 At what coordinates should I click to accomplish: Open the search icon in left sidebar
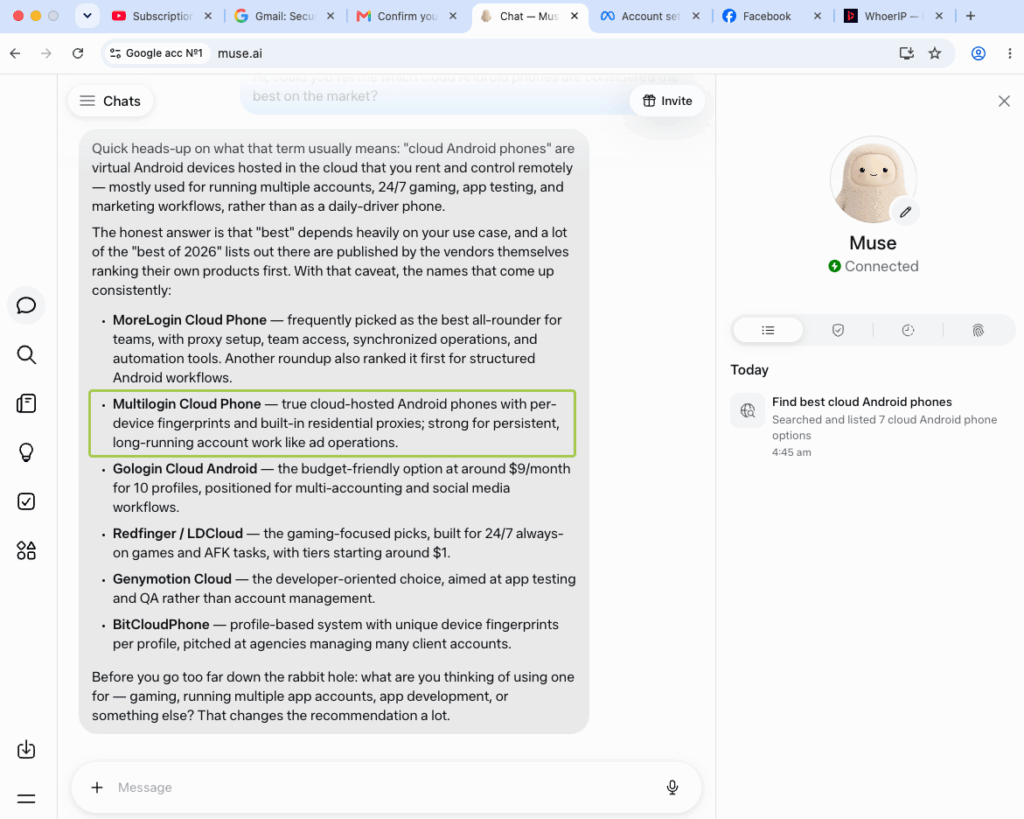pyautogui.click(x=26, y=355)
